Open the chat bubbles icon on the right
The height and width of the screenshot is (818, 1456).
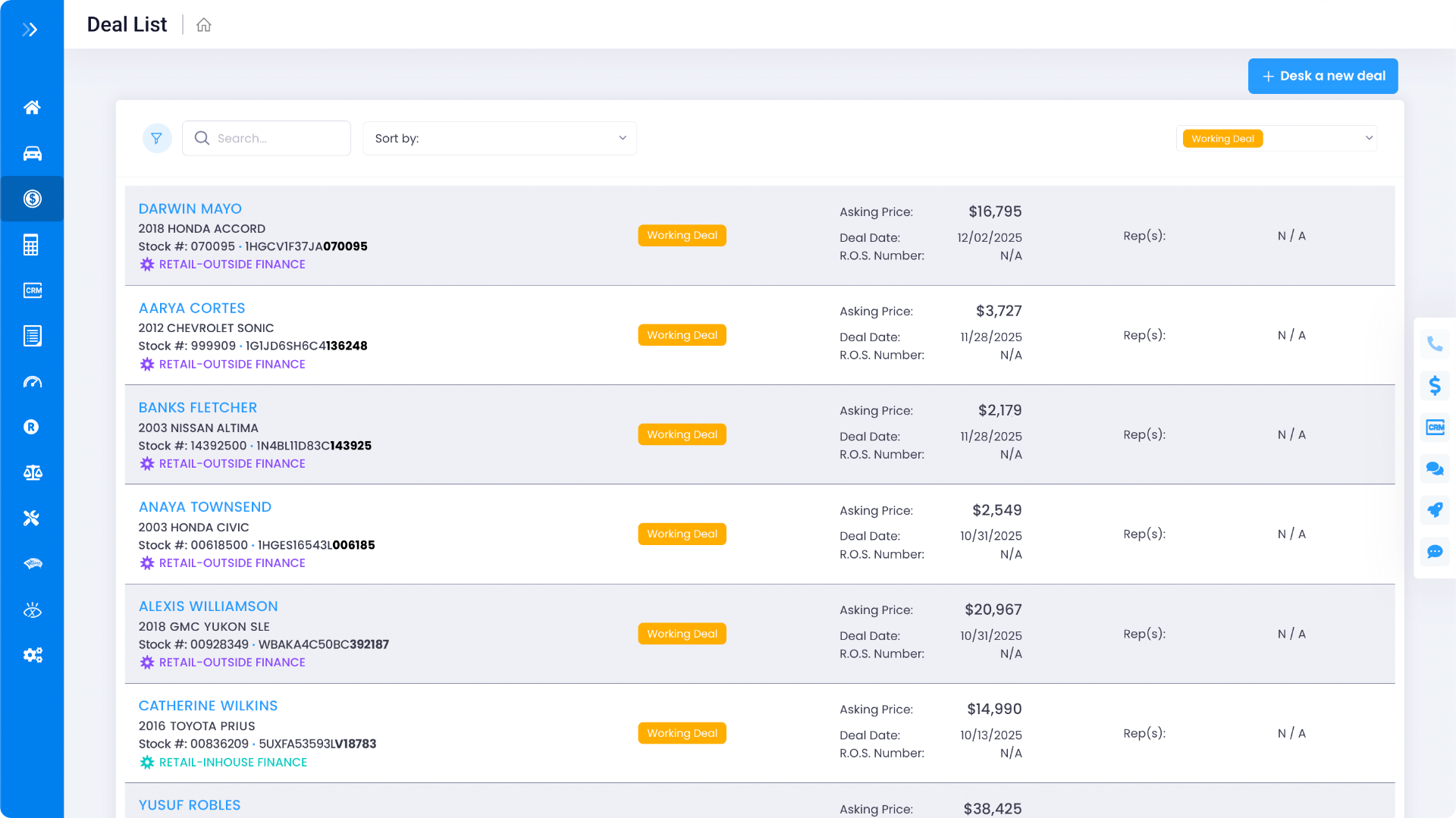click(x=1435, y=469)
